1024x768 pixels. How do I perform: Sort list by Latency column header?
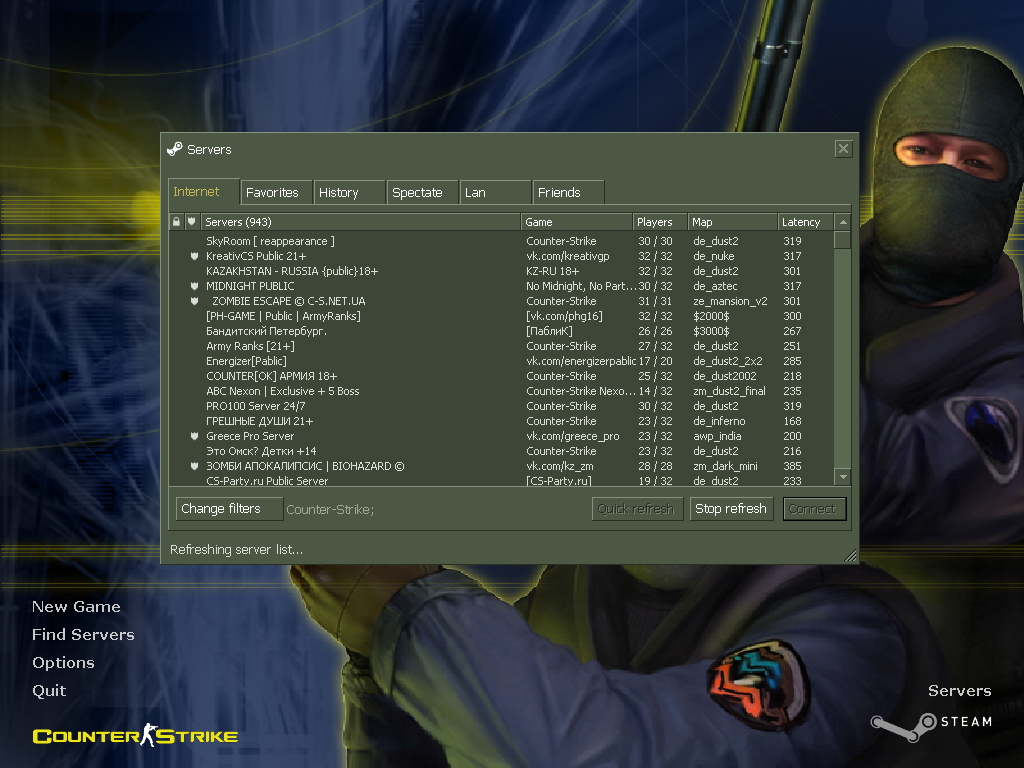(x=806, y=222)
